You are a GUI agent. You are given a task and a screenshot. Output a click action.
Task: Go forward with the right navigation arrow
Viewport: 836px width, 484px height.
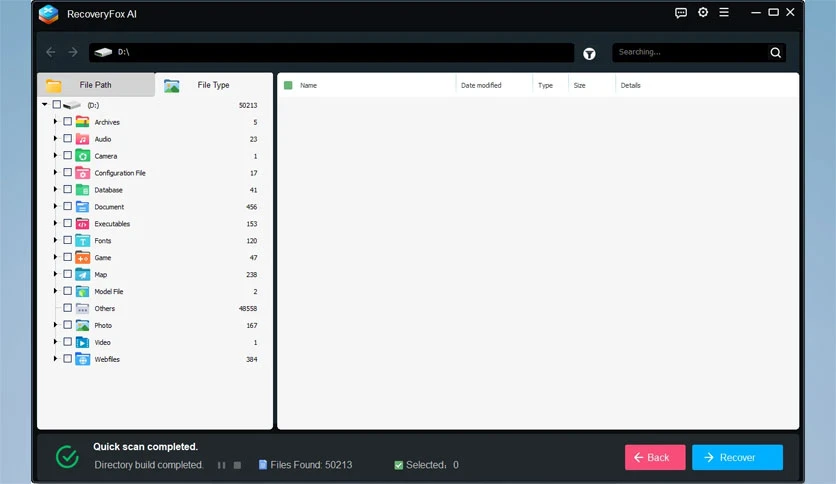73,52
